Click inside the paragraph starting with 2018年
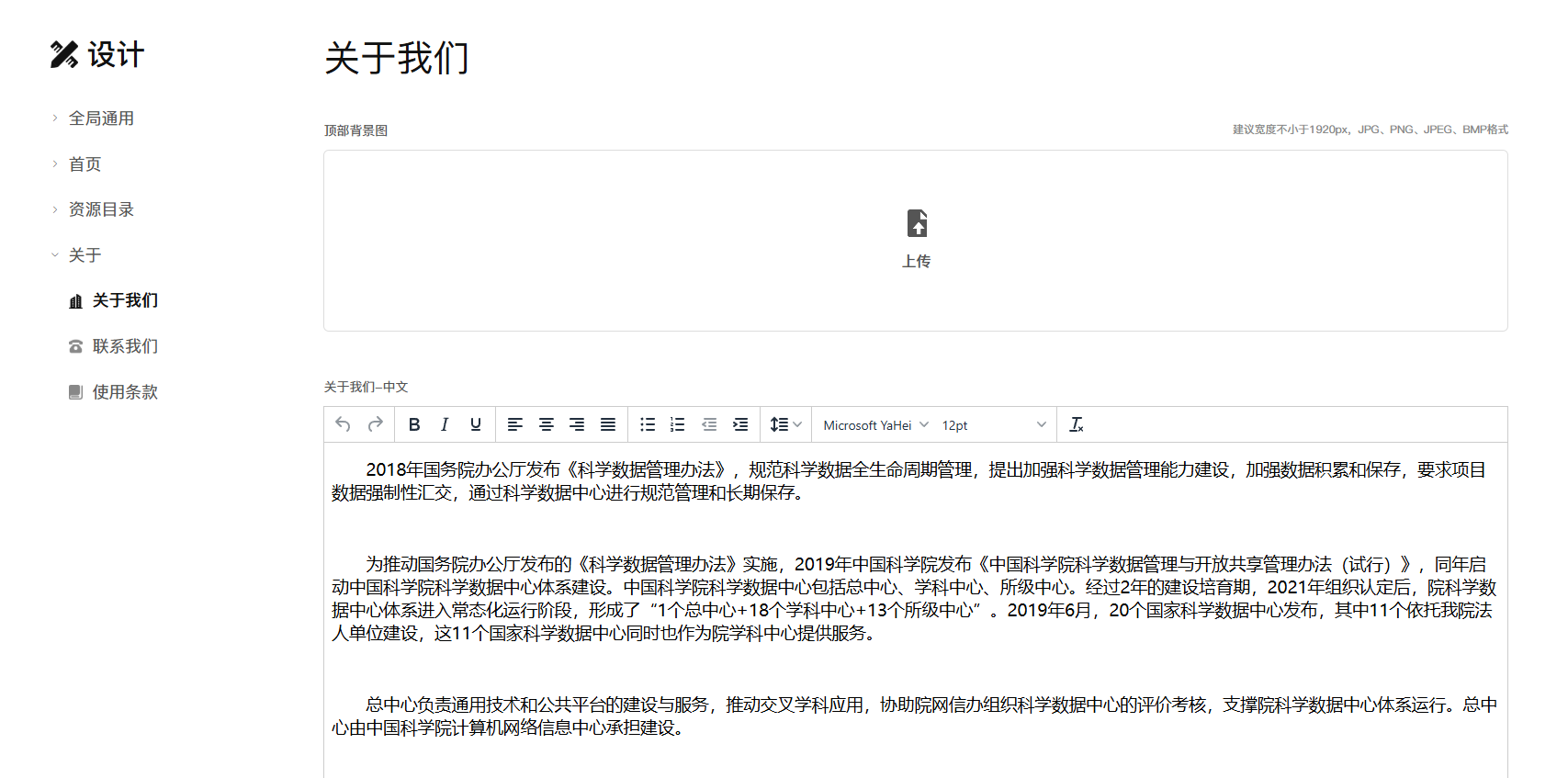This screenshot has height=778, width=1568. coord(908,481)
